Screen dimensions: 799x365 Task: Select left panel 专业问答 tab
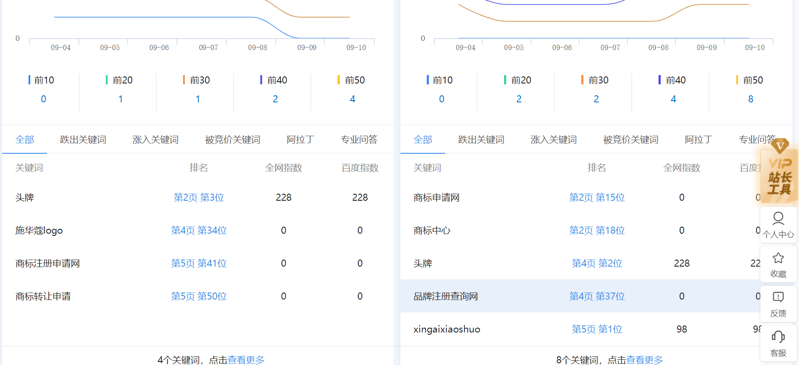coord(359,139)
